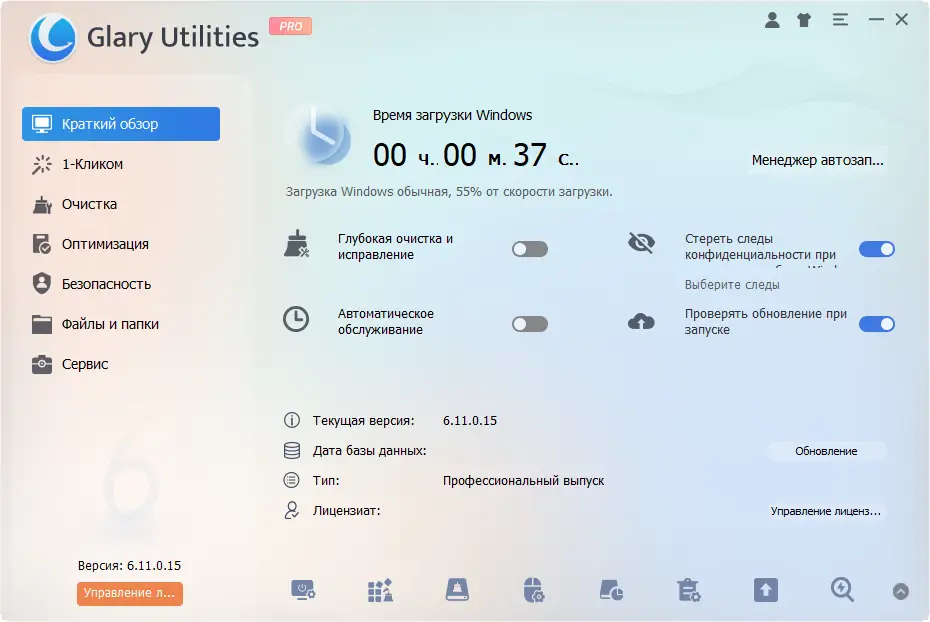Open the driver tool mouse icon in bottom toolbar
The width and height of the screenshot is (930, 622).
[534, 590]
